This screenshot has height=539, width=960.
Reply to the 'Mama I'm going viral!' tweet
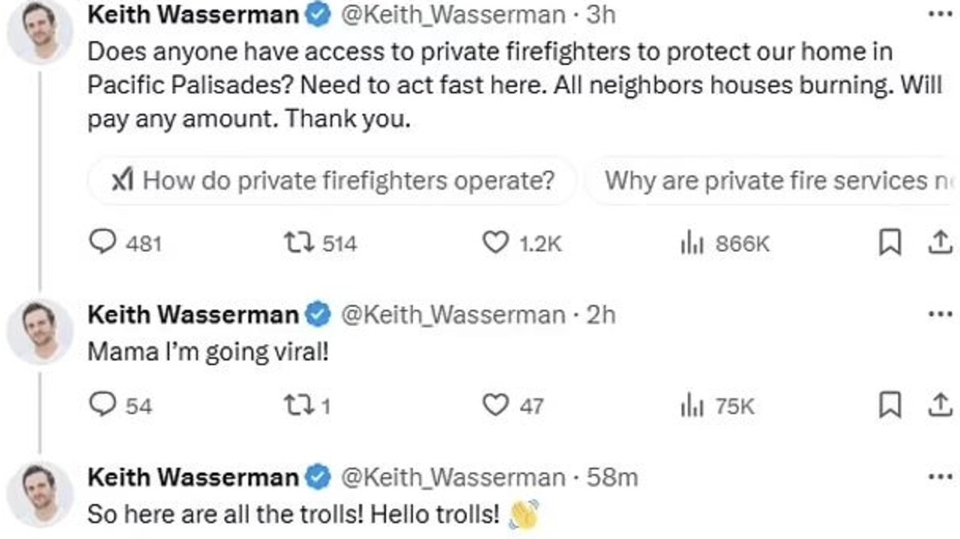(x=104, y=404)
